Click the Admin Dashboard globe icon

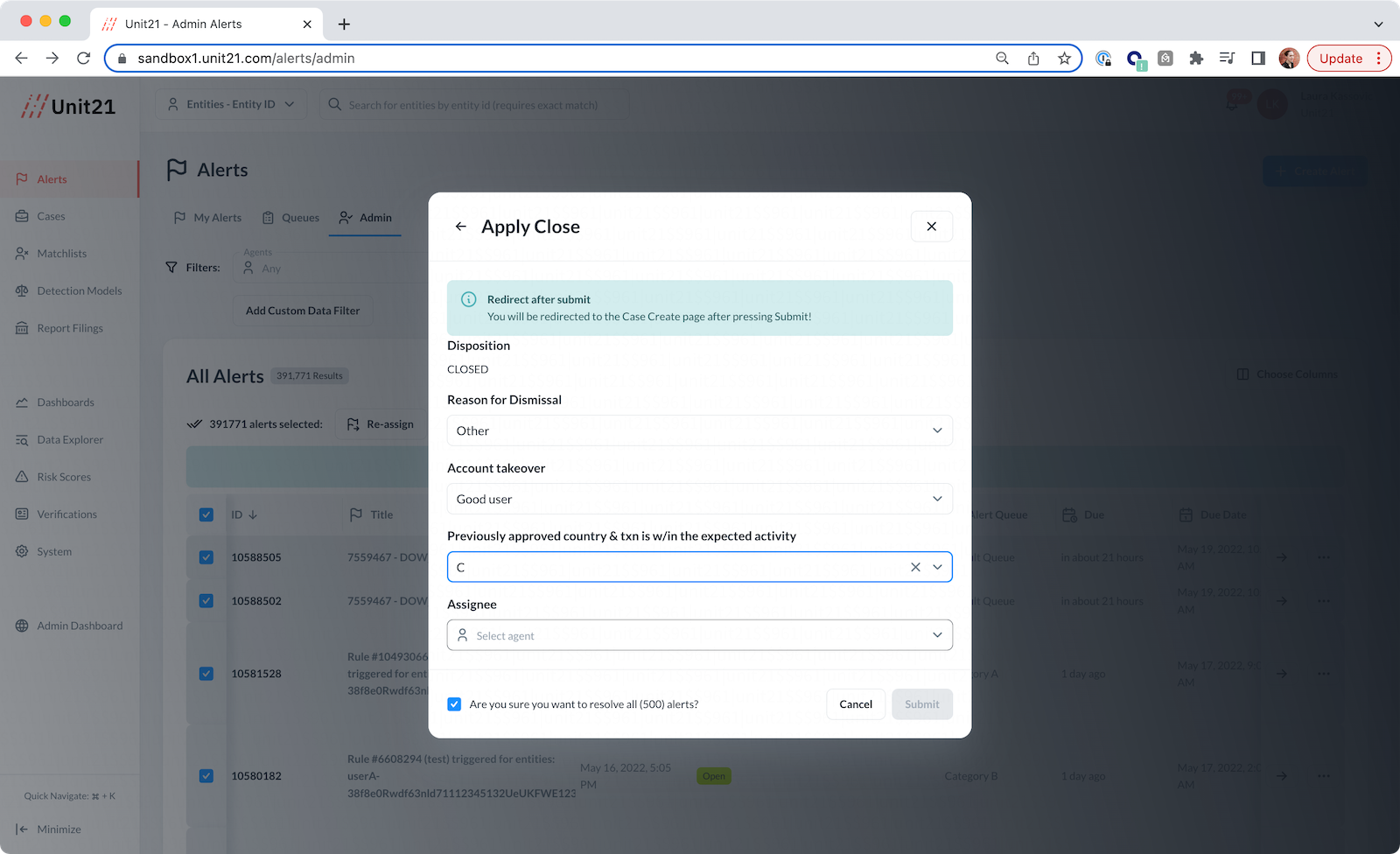(22, 626)
